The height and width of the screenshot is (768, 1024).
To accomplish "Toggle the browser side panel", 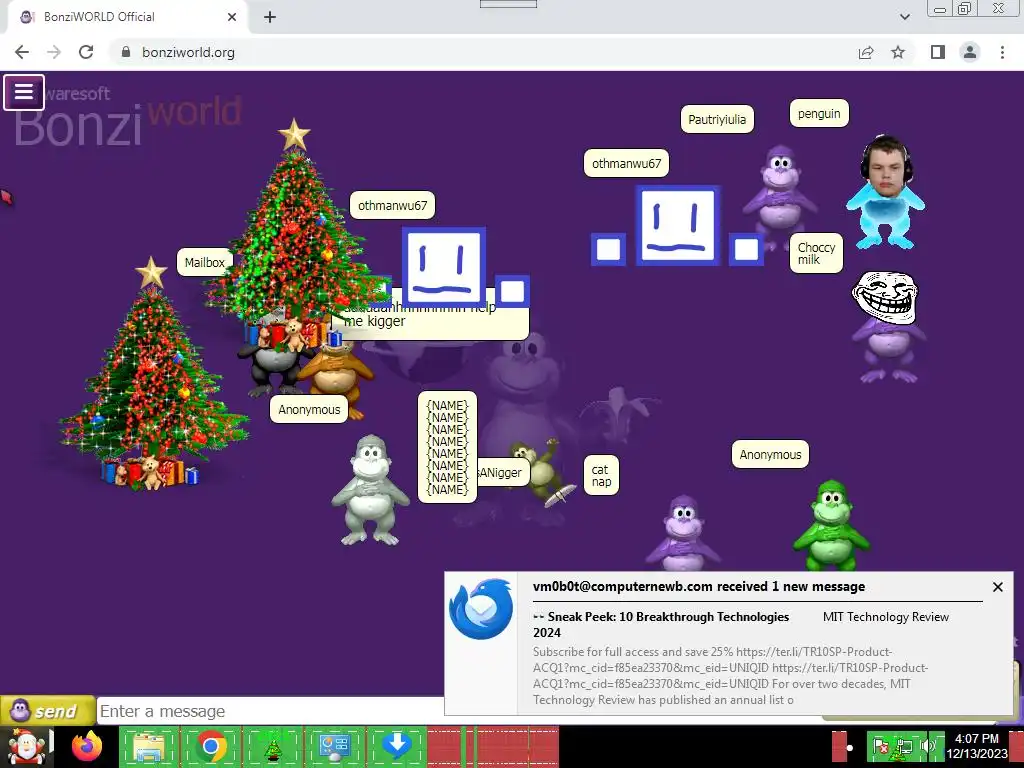I will [x=938, y=52].
